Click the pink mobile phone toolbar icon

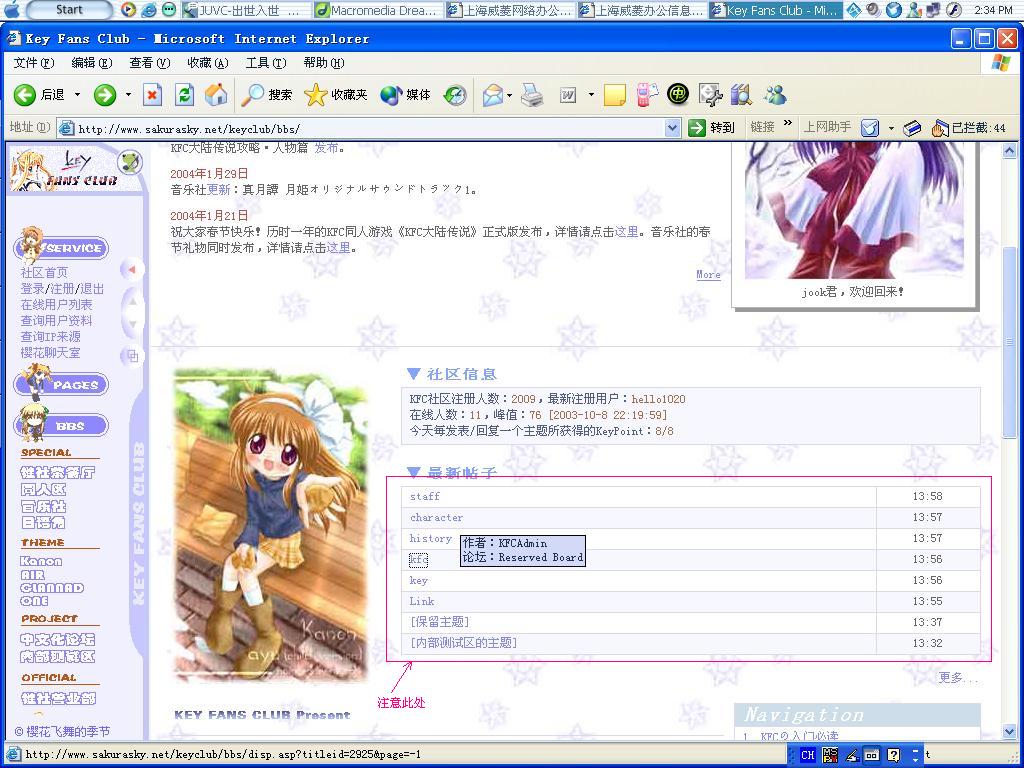tap(647, 95)
